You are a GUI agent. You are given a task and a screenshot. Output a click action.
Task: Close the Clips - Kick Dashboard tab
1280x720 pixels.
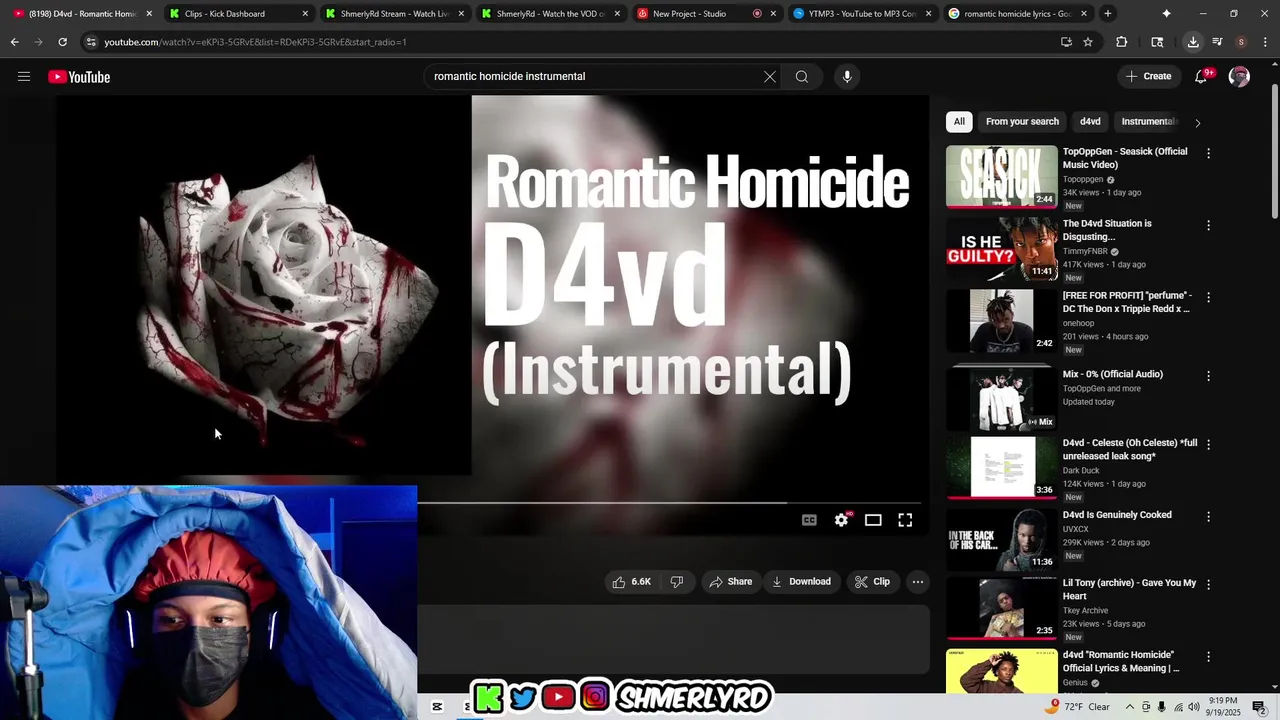click(x=305, y=14)
